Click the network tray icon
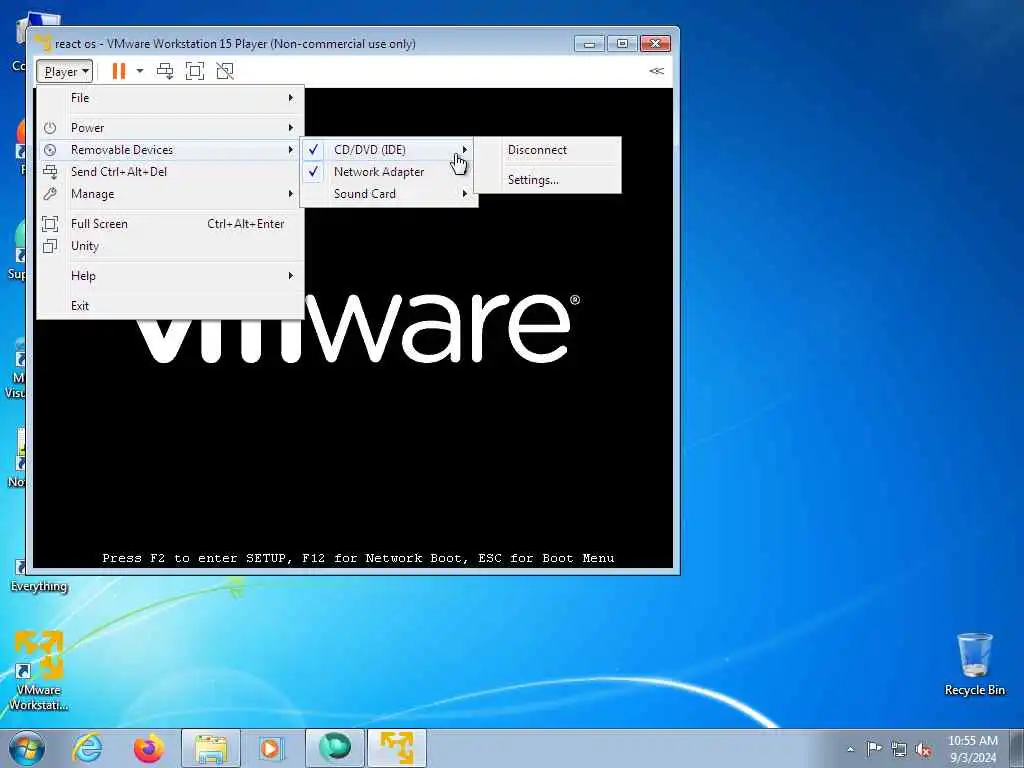Image resolution: width=1024 pixels, height=768 pixels. (899, 750)
